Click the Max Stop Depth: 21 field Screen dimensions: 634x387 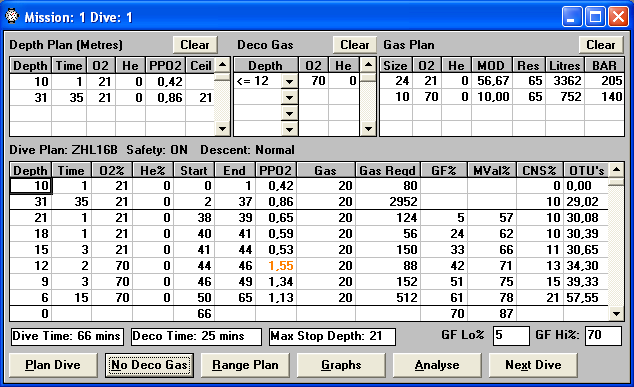pos(332,336)
